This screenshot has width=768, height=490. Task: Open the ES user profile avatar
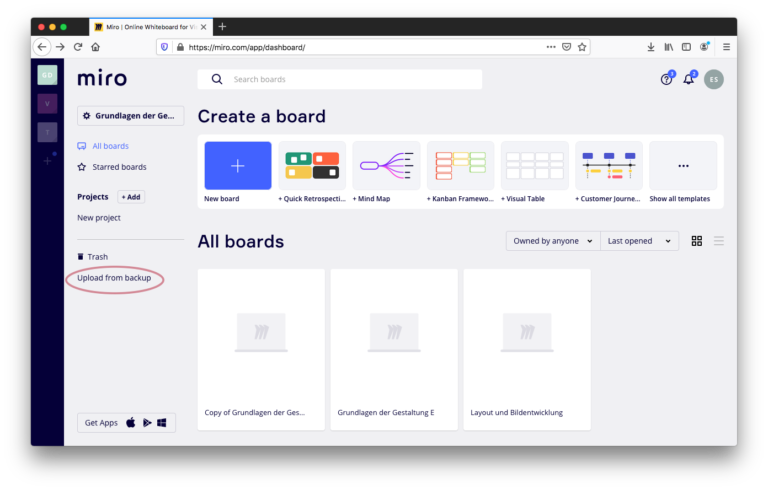[714, 79]
